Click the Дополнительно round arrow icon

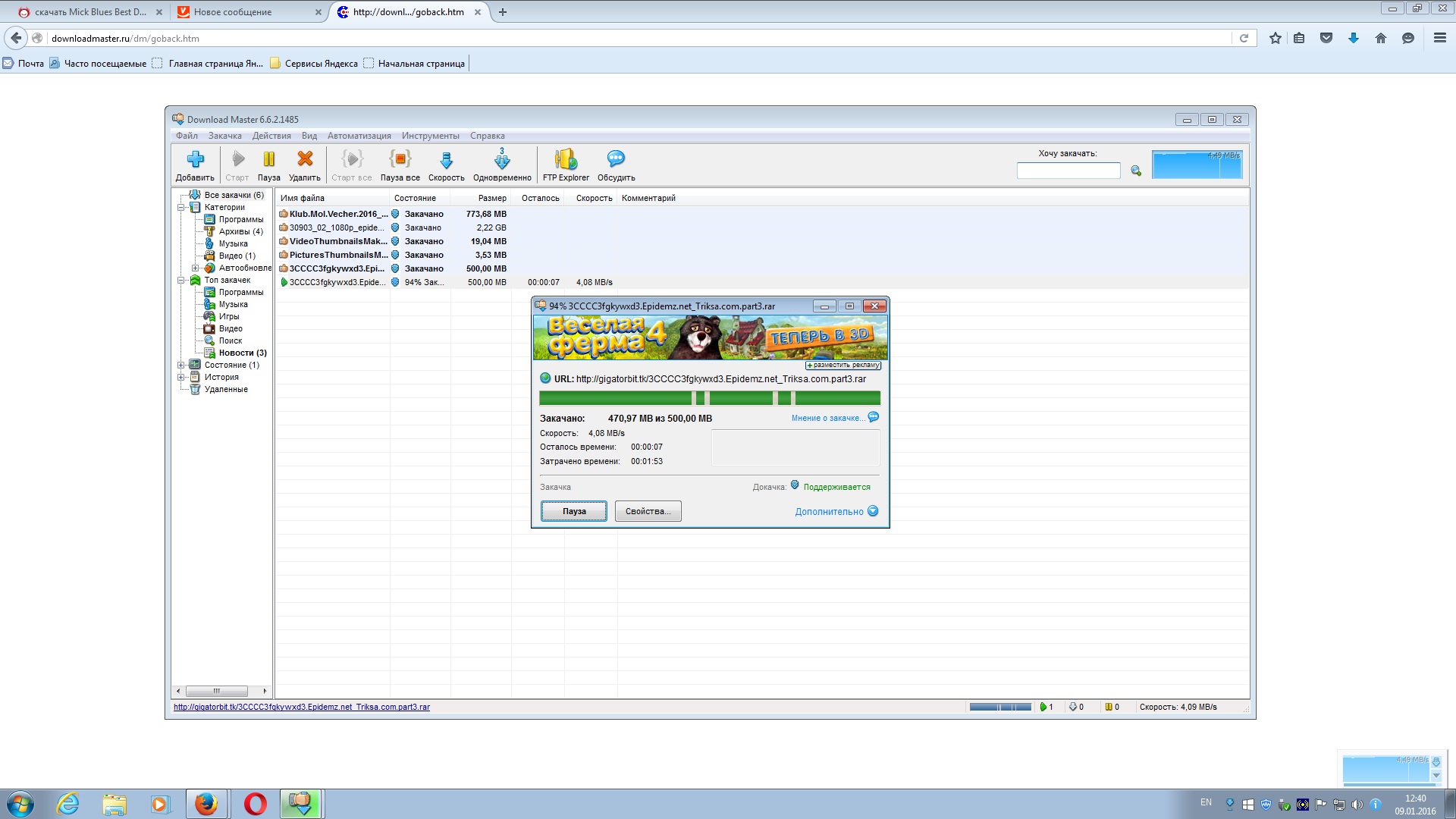coord(873,511)
